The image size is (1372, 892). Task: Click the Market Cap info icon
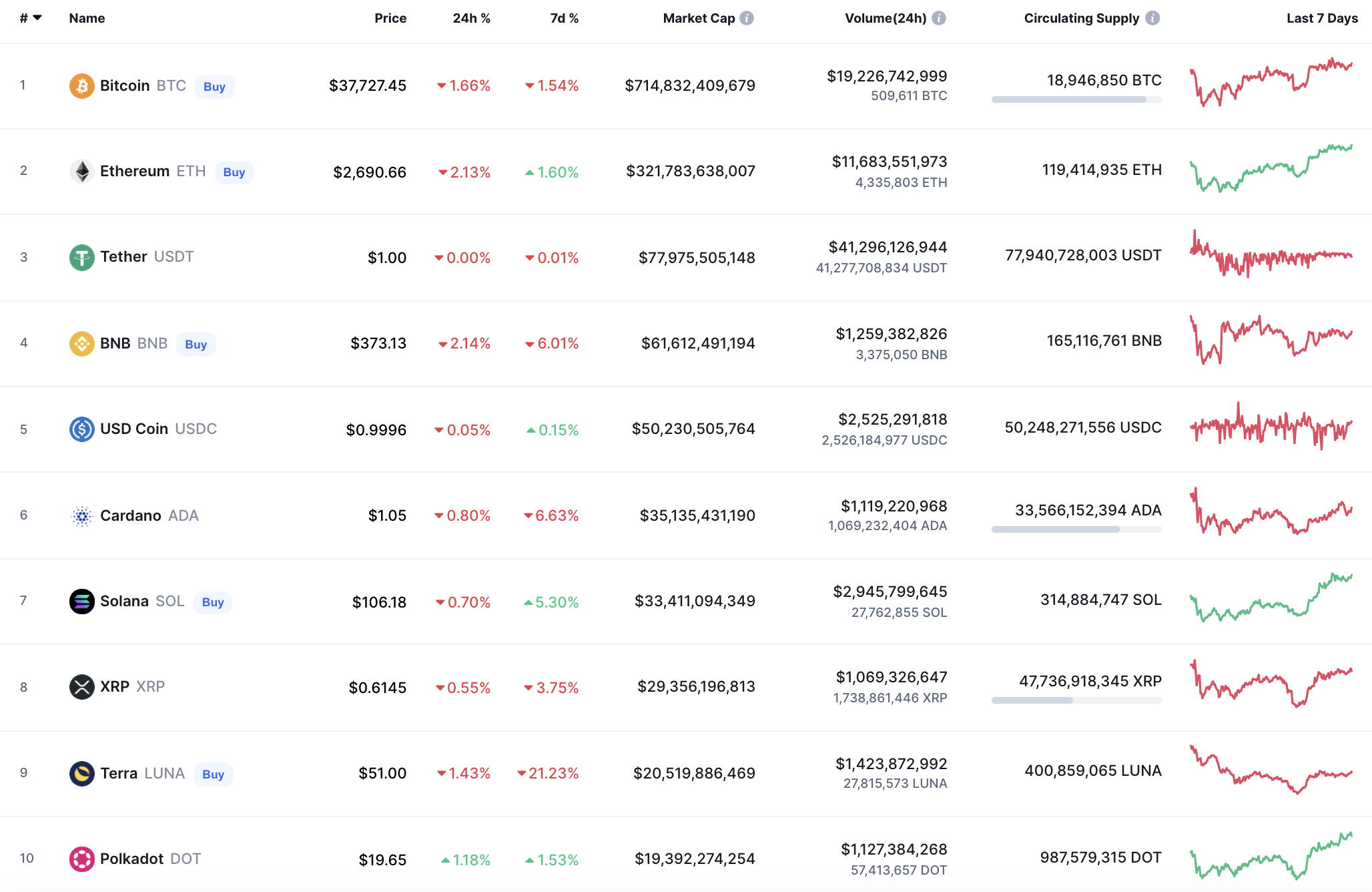[747, 18]
